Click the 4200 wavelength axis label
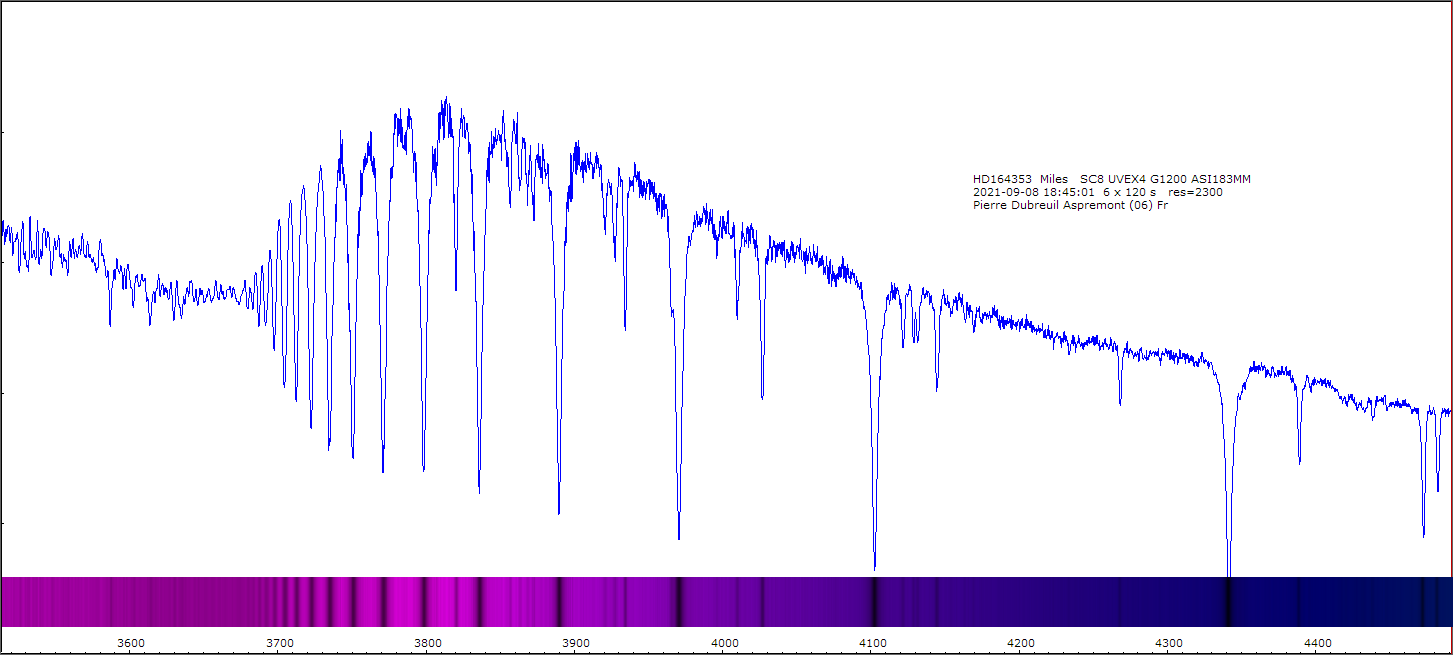 click(1021, 642)
